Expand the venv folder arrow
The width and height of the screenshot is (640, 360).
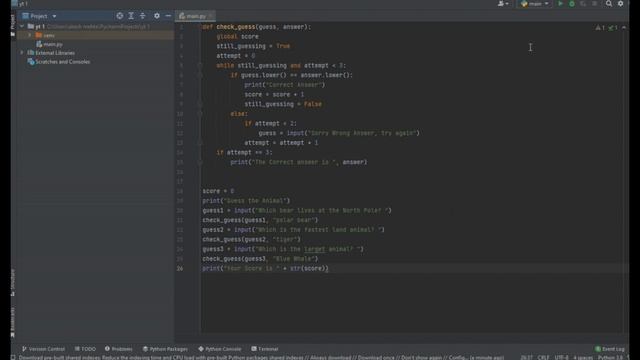pos(30,36)
